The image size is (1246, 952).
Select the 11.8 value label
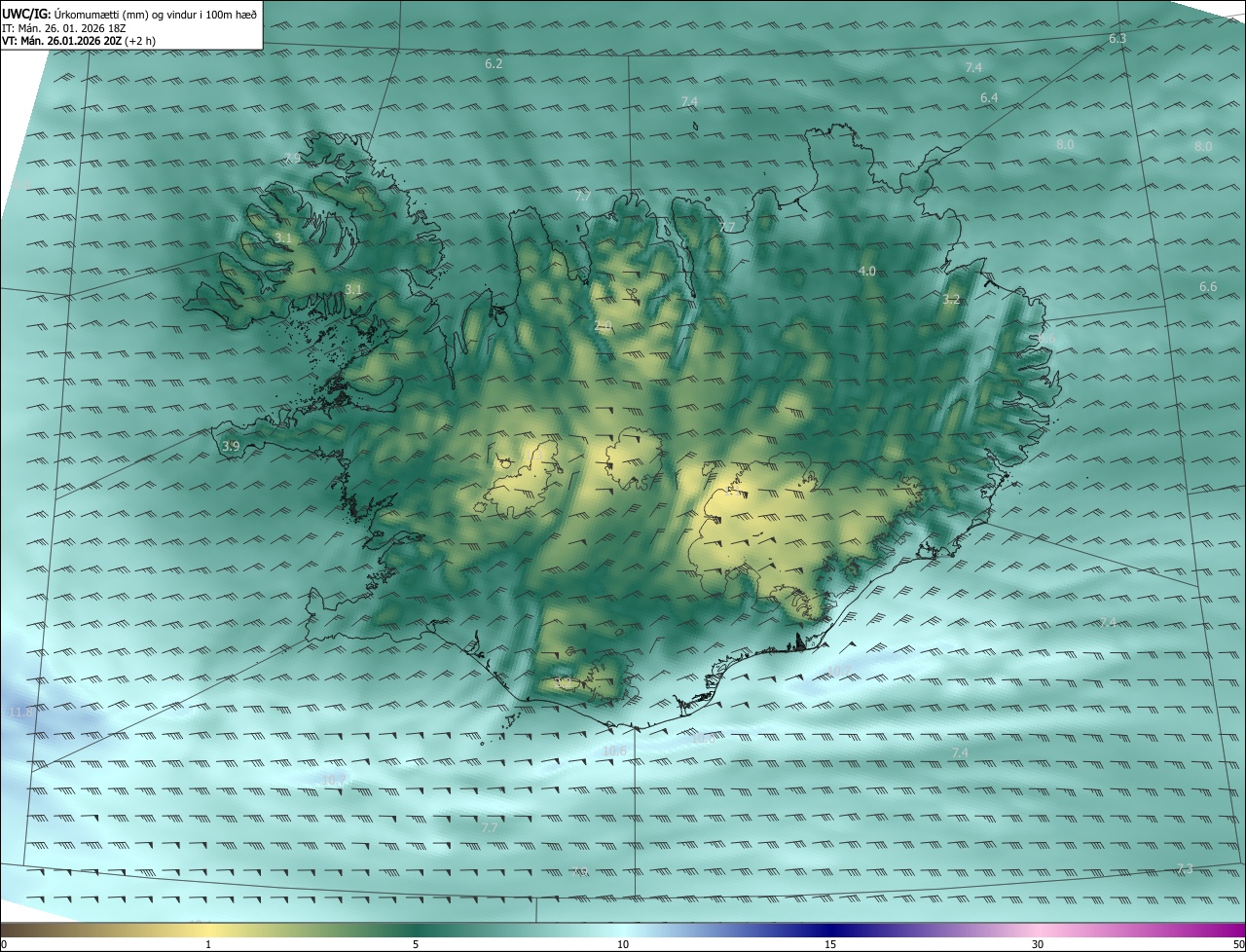tap(19, 713)
